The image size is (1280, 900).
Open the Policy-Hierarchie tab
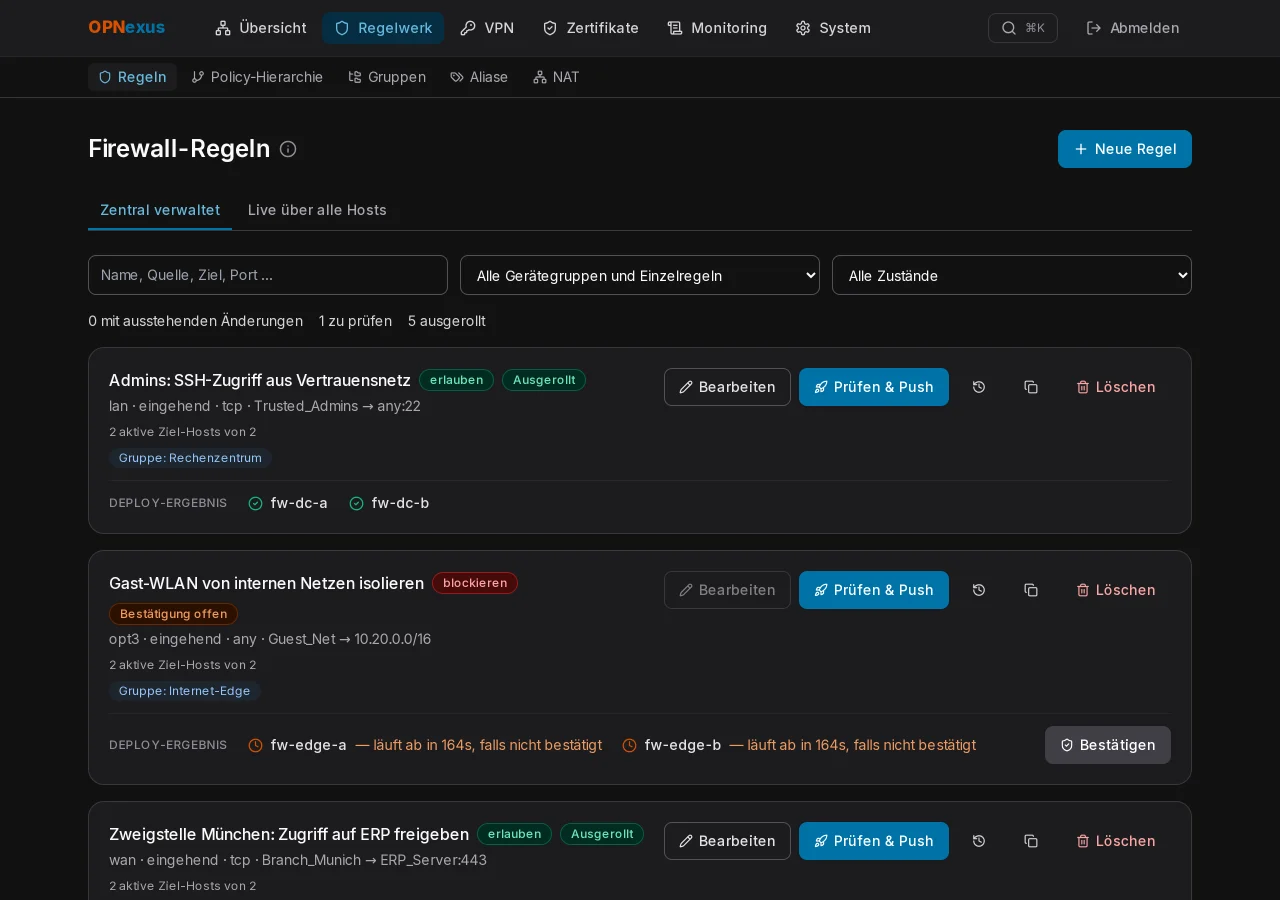257,77
